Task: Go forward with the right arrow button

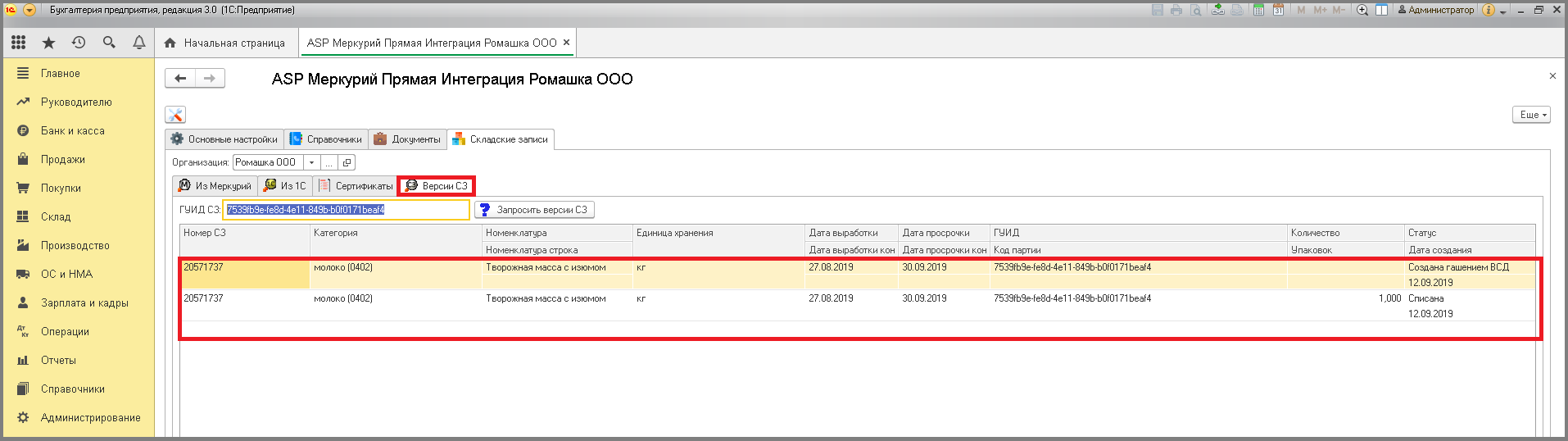Action: pos(210,78)
